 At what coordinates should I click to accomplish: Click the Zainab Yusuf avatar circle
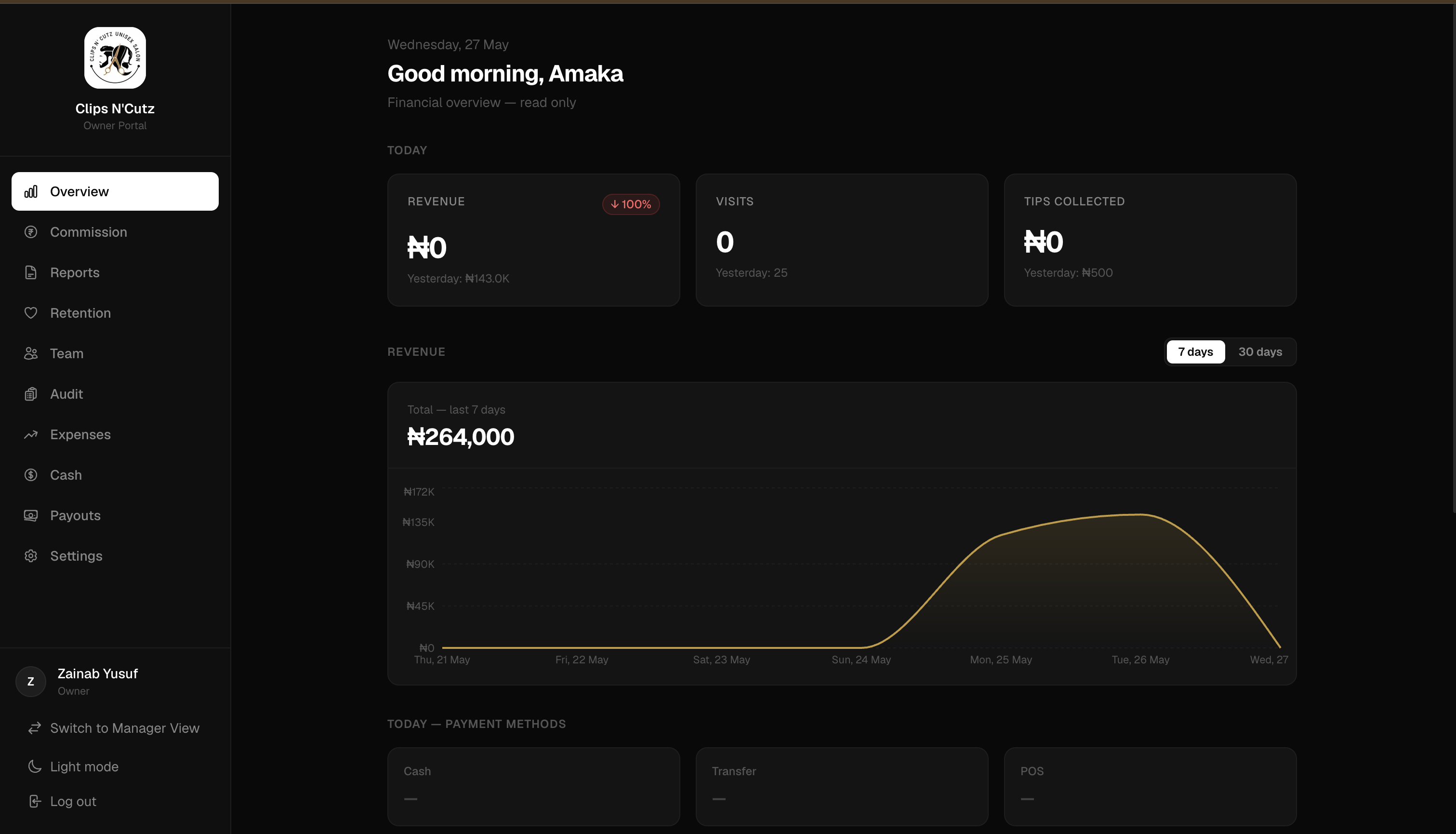[31, 682]
